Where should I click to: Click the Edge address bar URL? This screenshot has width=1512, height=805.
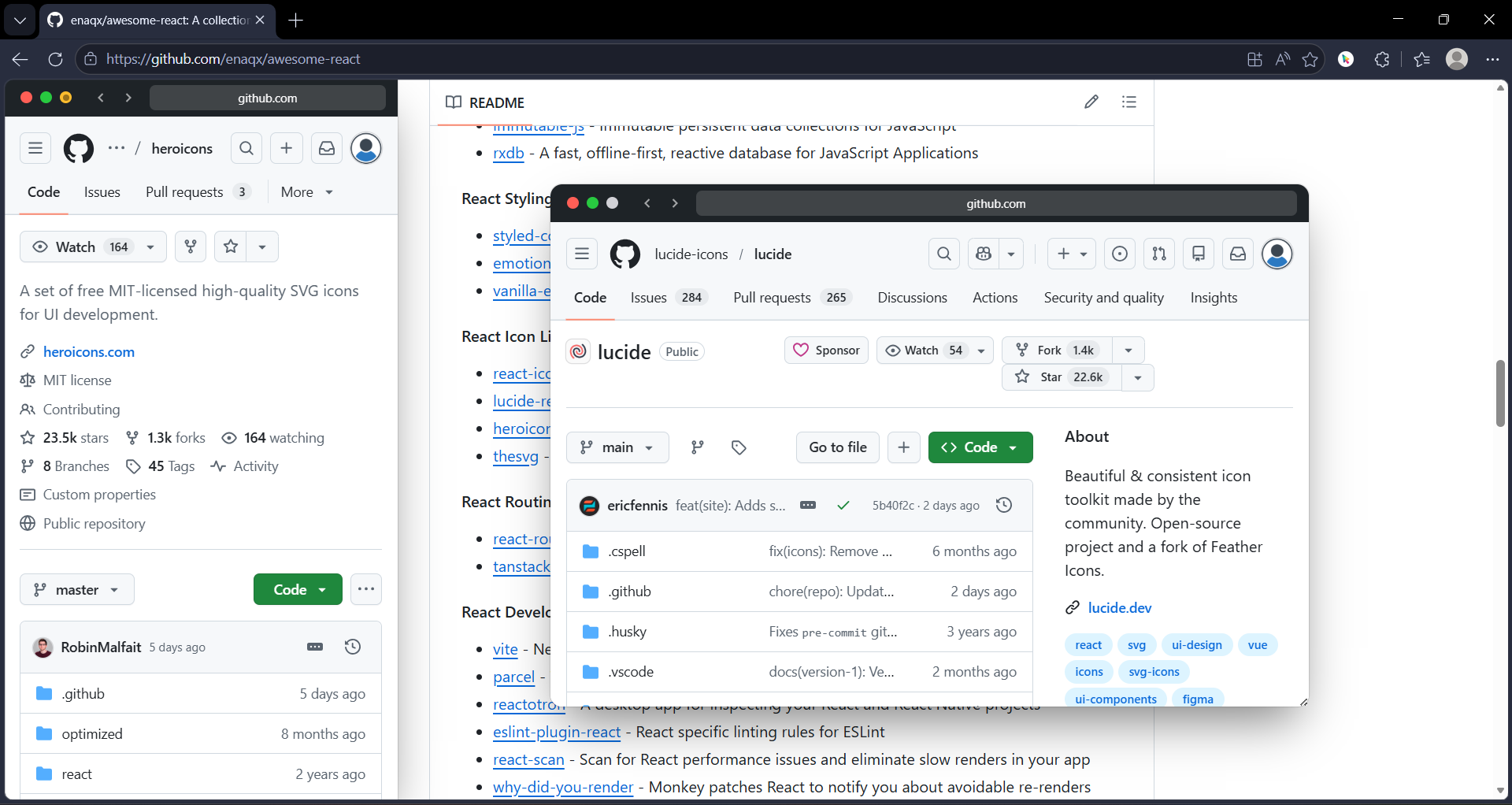(x=233, y=59)
